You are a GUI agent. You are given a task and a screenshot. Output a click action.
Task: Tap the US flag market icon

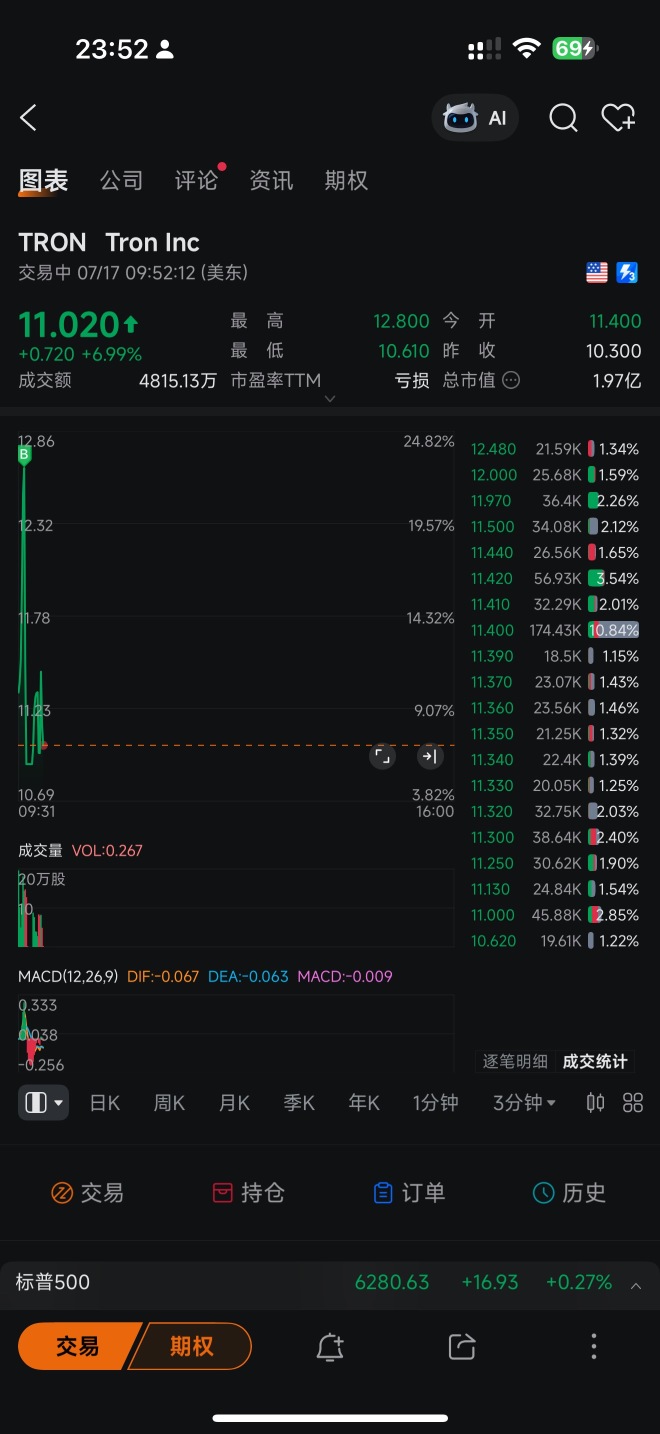point(597,272)
